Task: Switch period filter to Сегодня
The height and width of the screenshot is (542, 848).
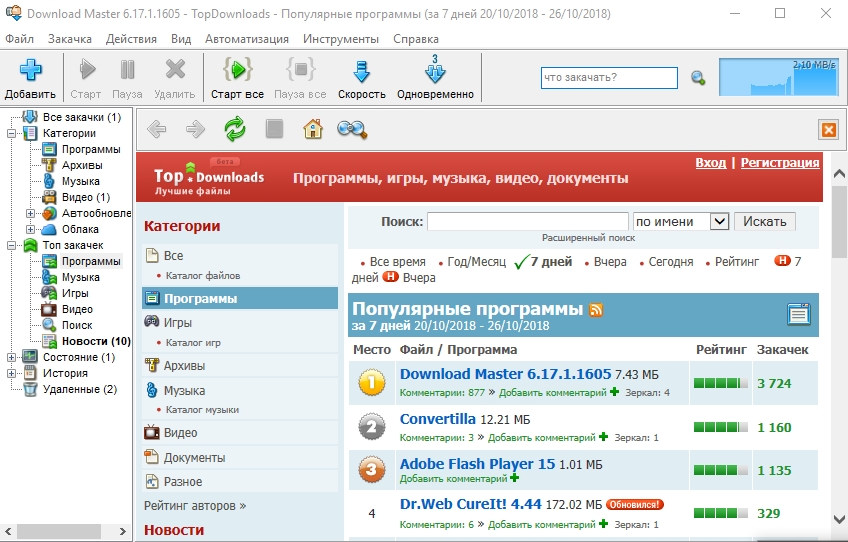Action: [671, 262]
